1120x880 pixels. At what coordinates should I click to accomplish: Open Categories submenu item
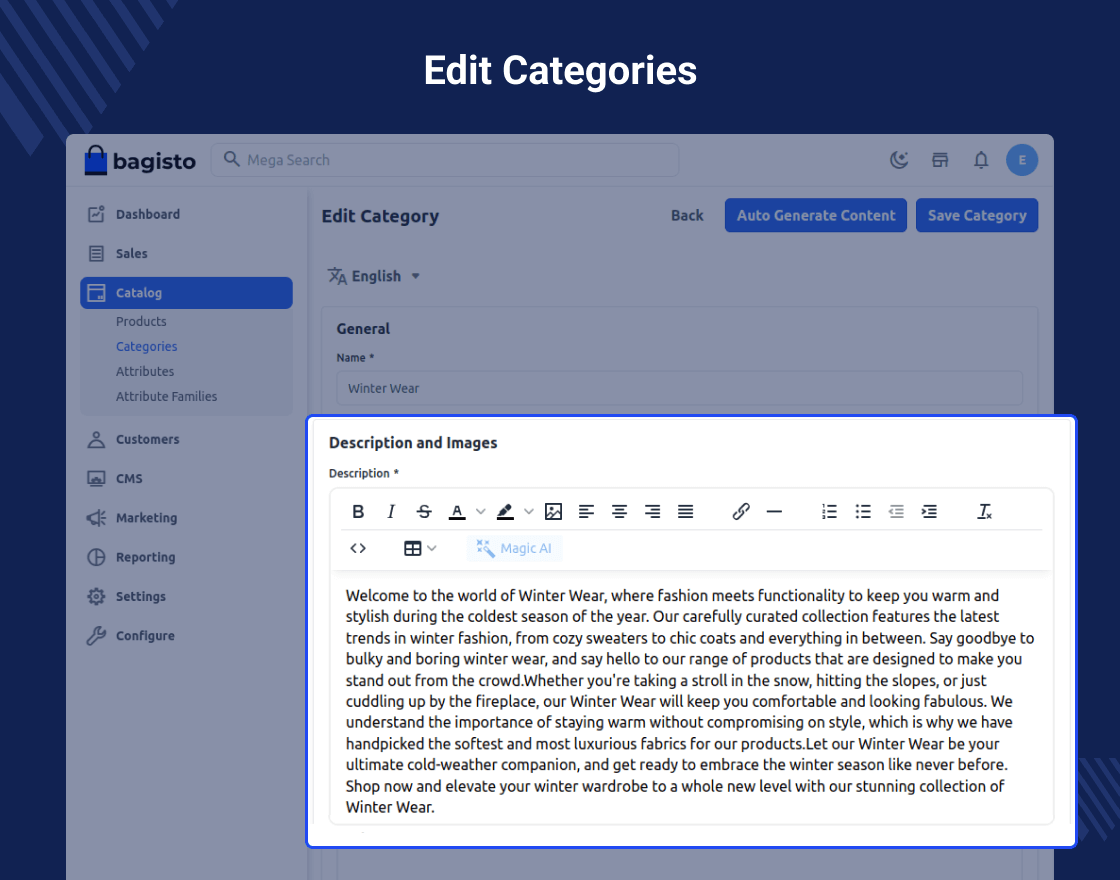pos(146,346)
